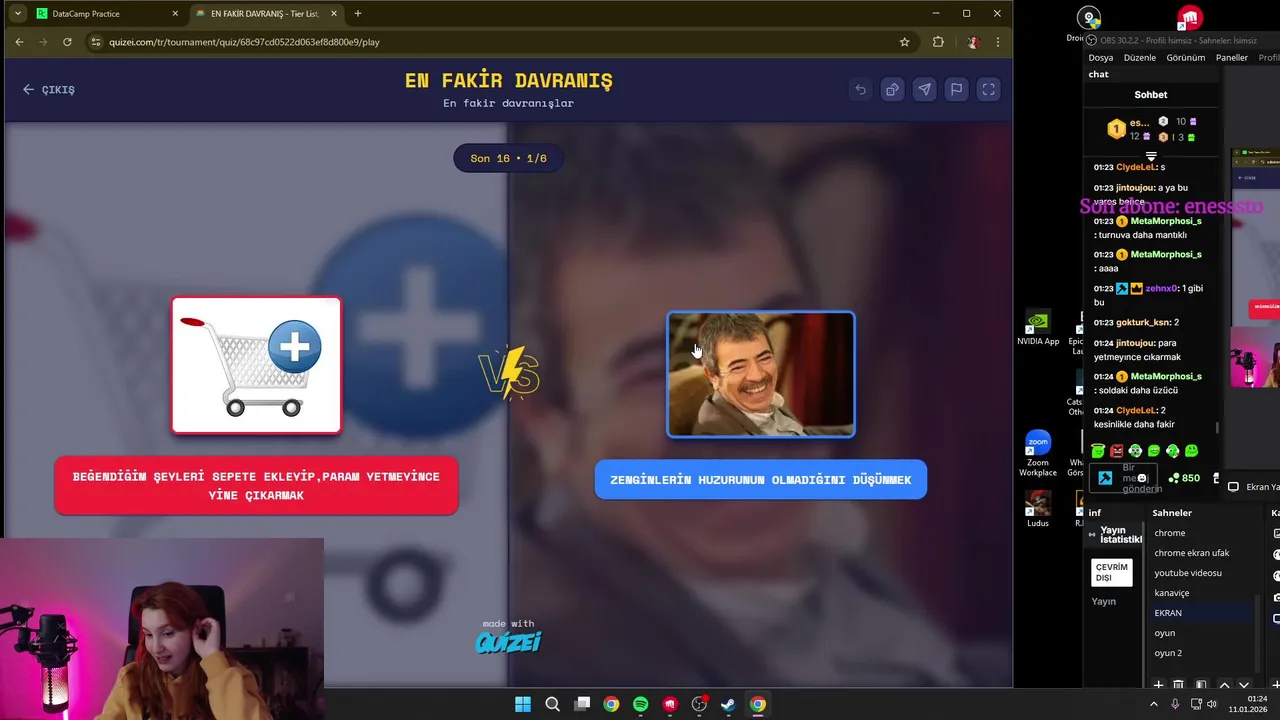Image resolution: width=1280 pixels, height=720 pixels.
Task: Choose the smiling man image option
Action: (x=761, y=374)
